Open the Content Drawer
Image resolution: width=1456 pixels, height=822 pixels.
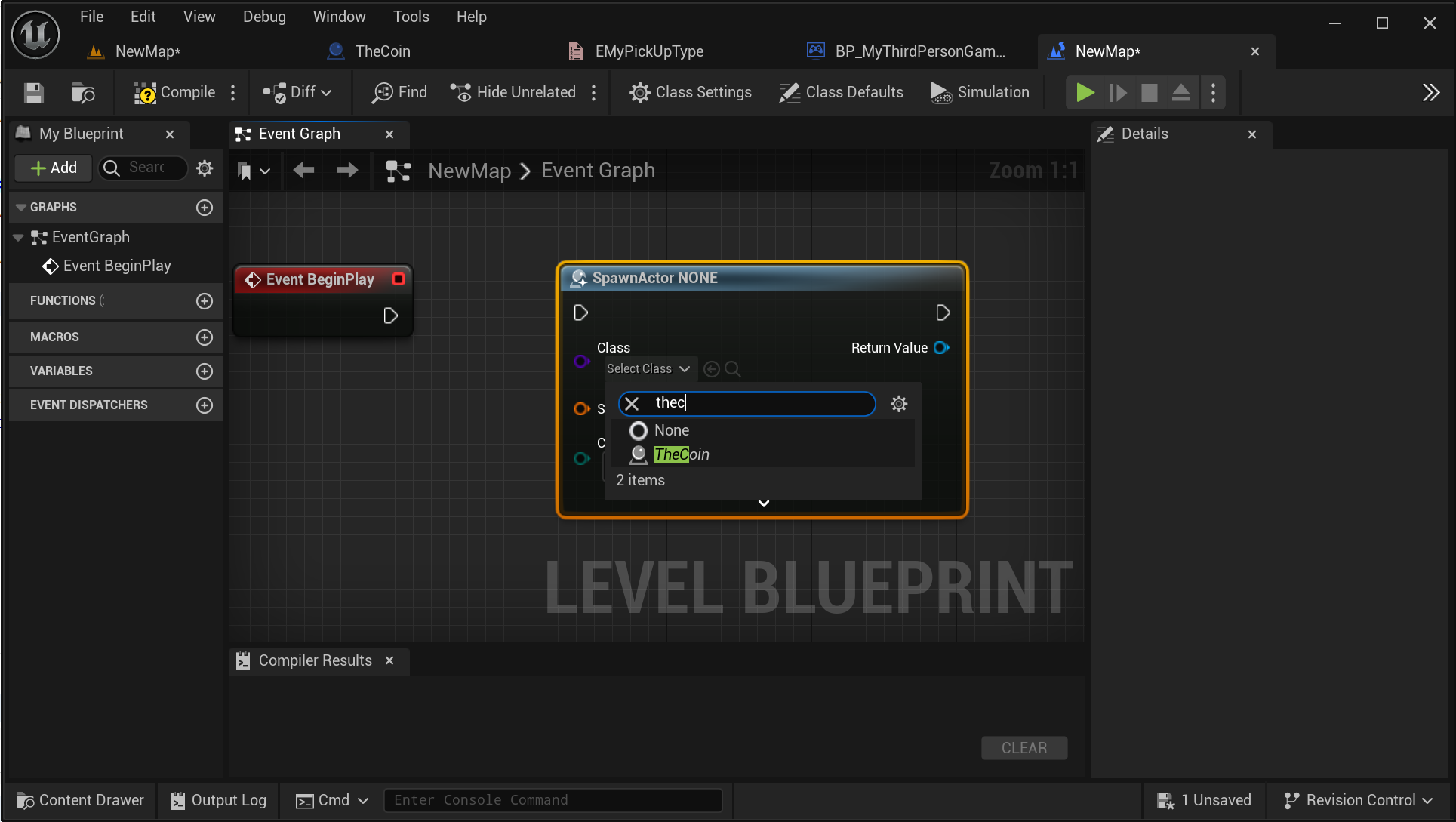pyautogui.click(x=80, y=800)
